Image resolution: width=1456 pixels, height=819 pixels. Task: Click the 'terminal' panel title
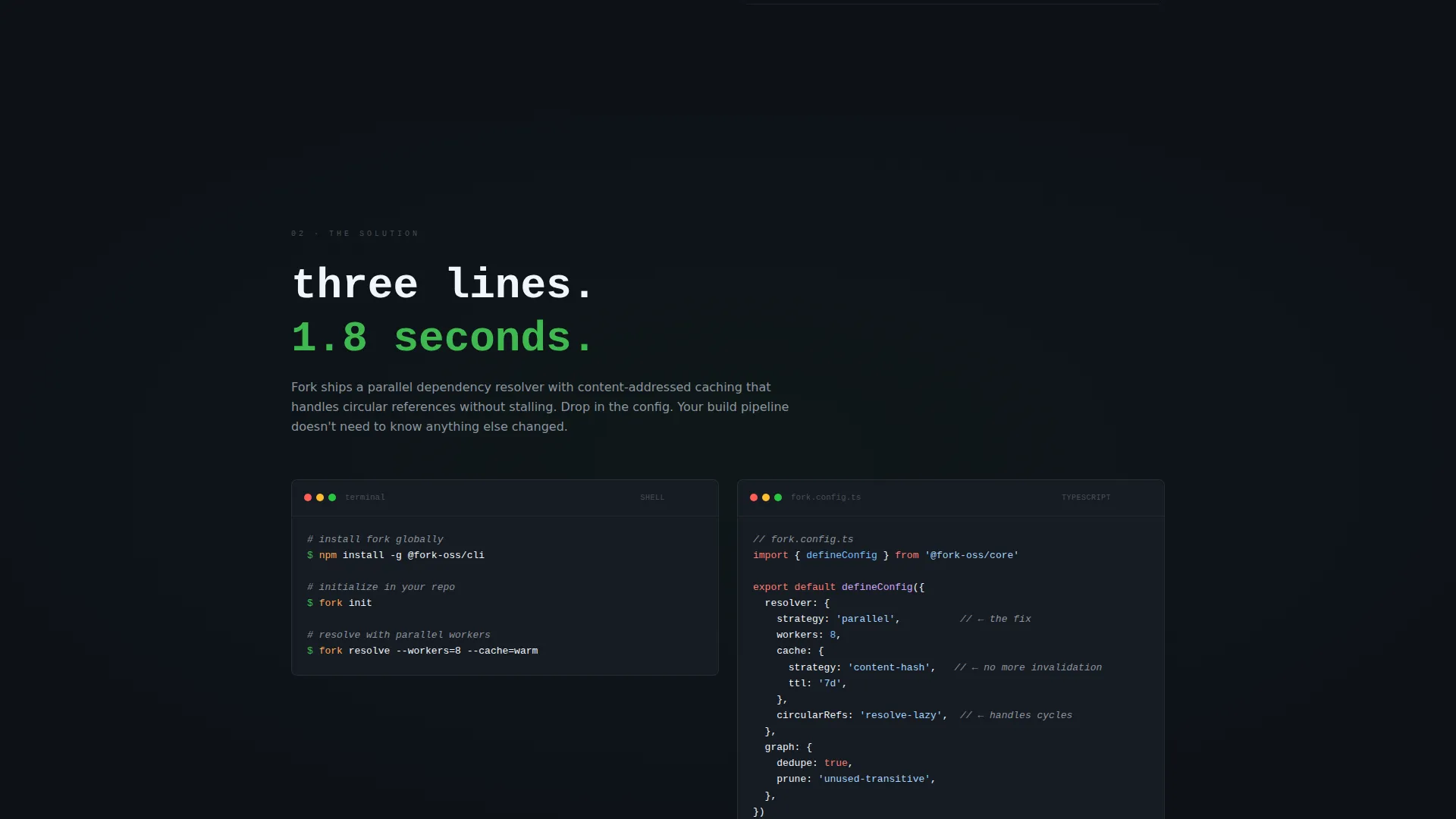click(x=365, y=497)
